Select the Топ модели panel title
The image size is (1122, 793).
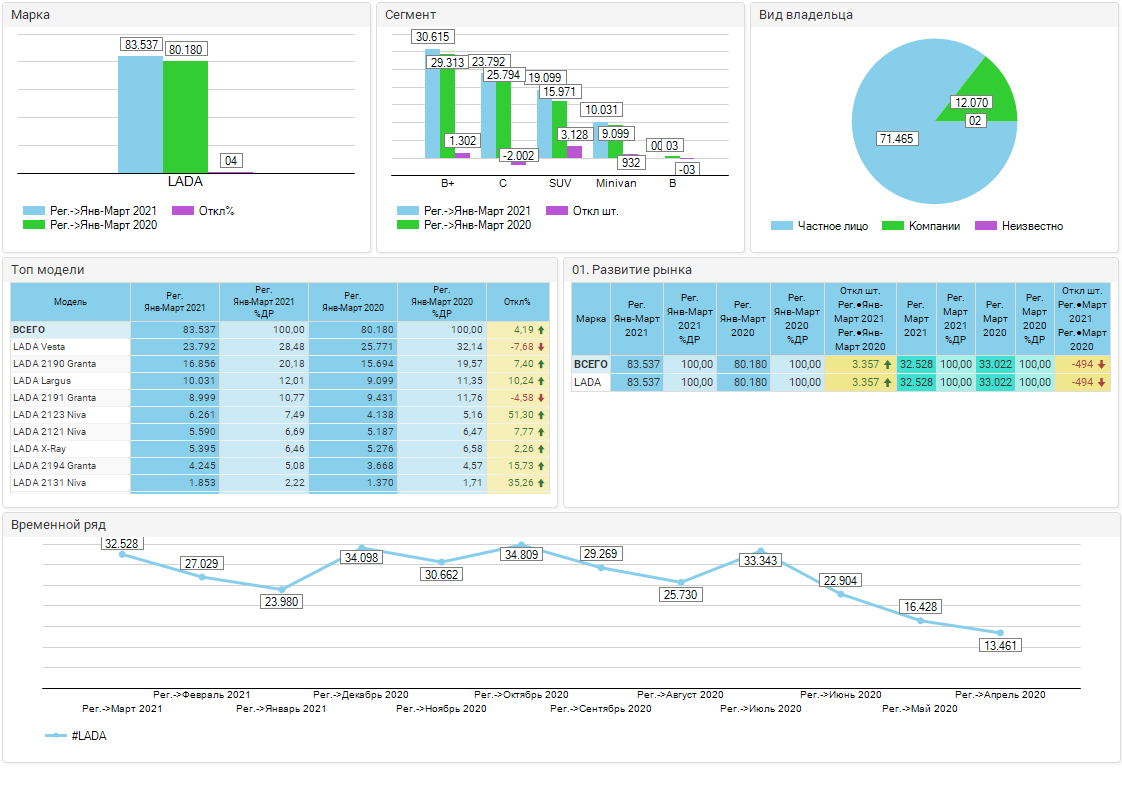point(48,270)
